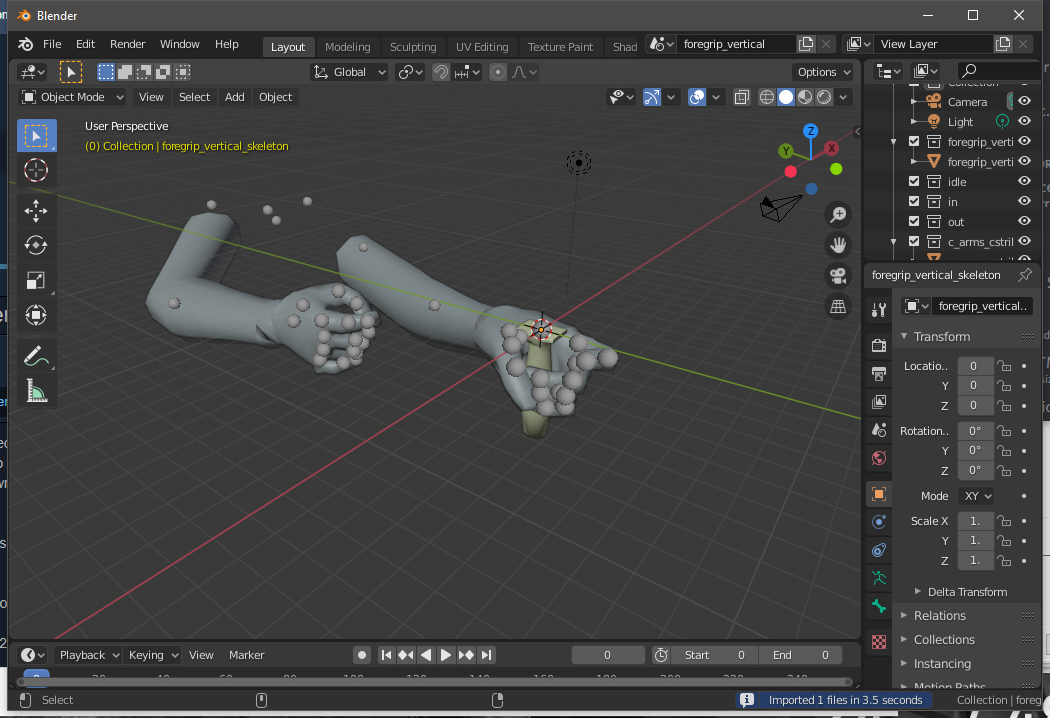Open the Global orientation dropdown
The image size is (1050, 718).
pyautogui.click(x=350, y=72)
